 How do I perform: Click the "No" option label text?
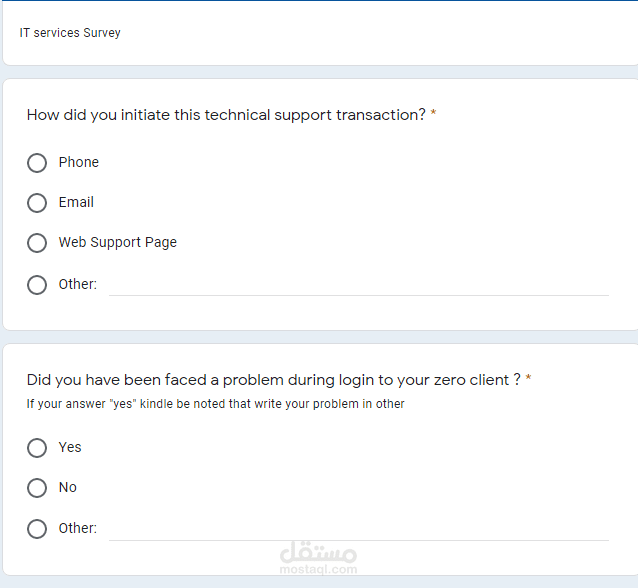coord(68,487)
